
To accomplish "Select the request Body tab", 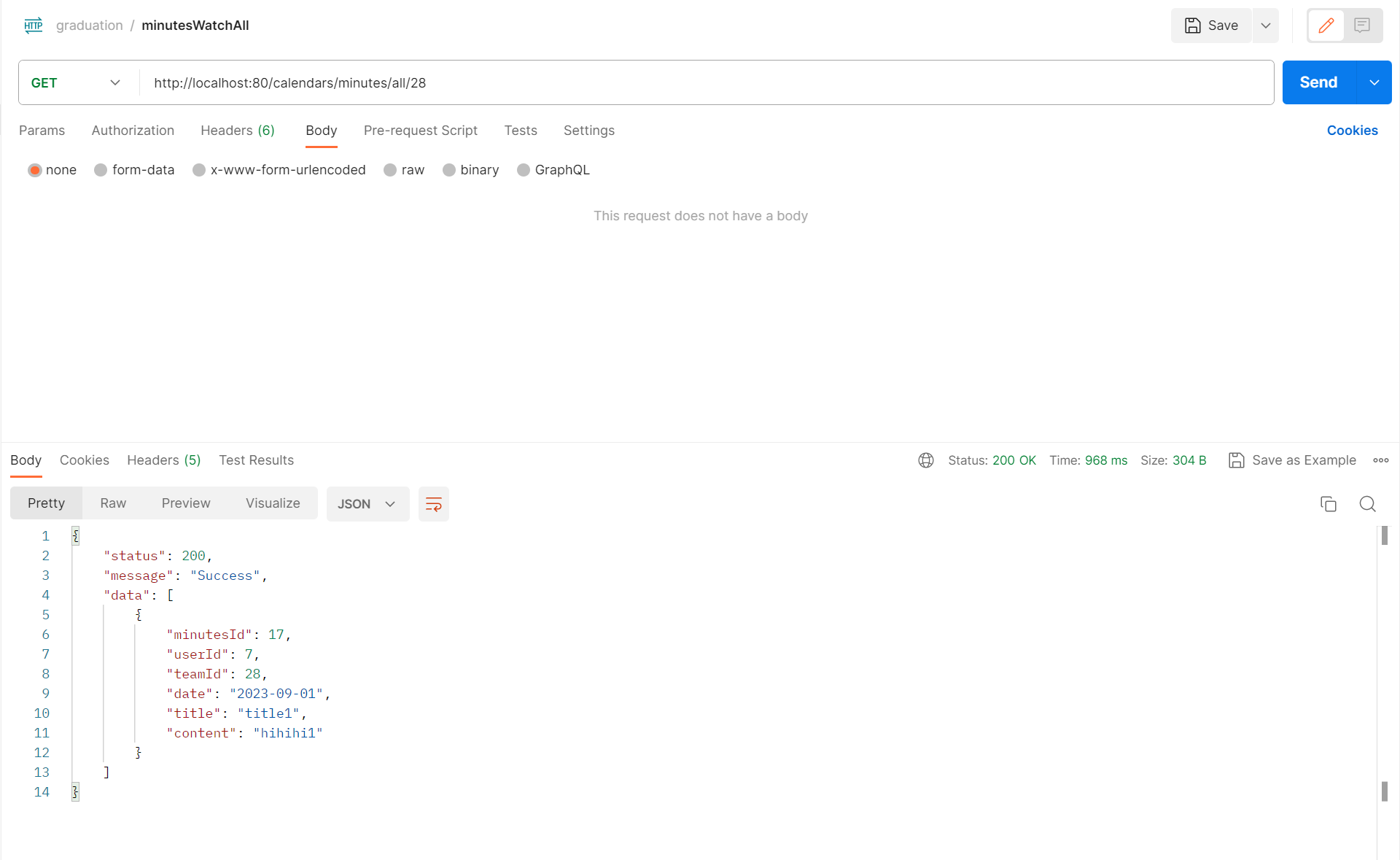I will click(322, 131).
